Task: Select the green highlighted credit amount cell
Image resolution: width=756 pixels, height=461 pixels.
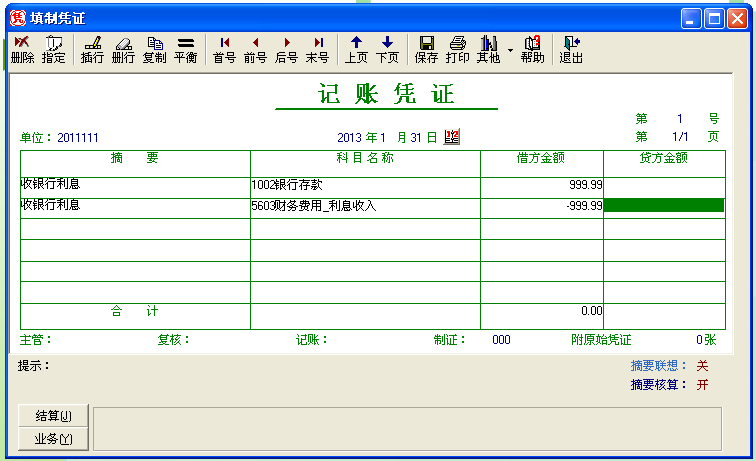Action: [x=663, y=205]
